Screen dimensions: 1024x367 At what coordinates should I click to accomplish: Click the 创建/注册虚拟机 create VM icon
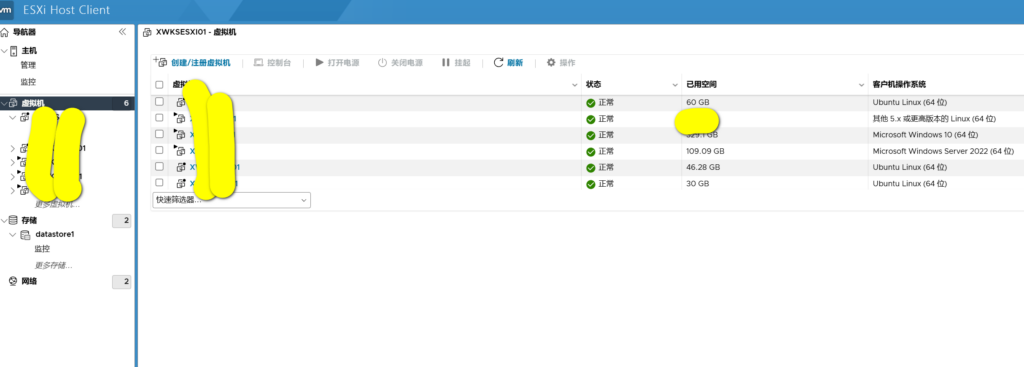161,62
